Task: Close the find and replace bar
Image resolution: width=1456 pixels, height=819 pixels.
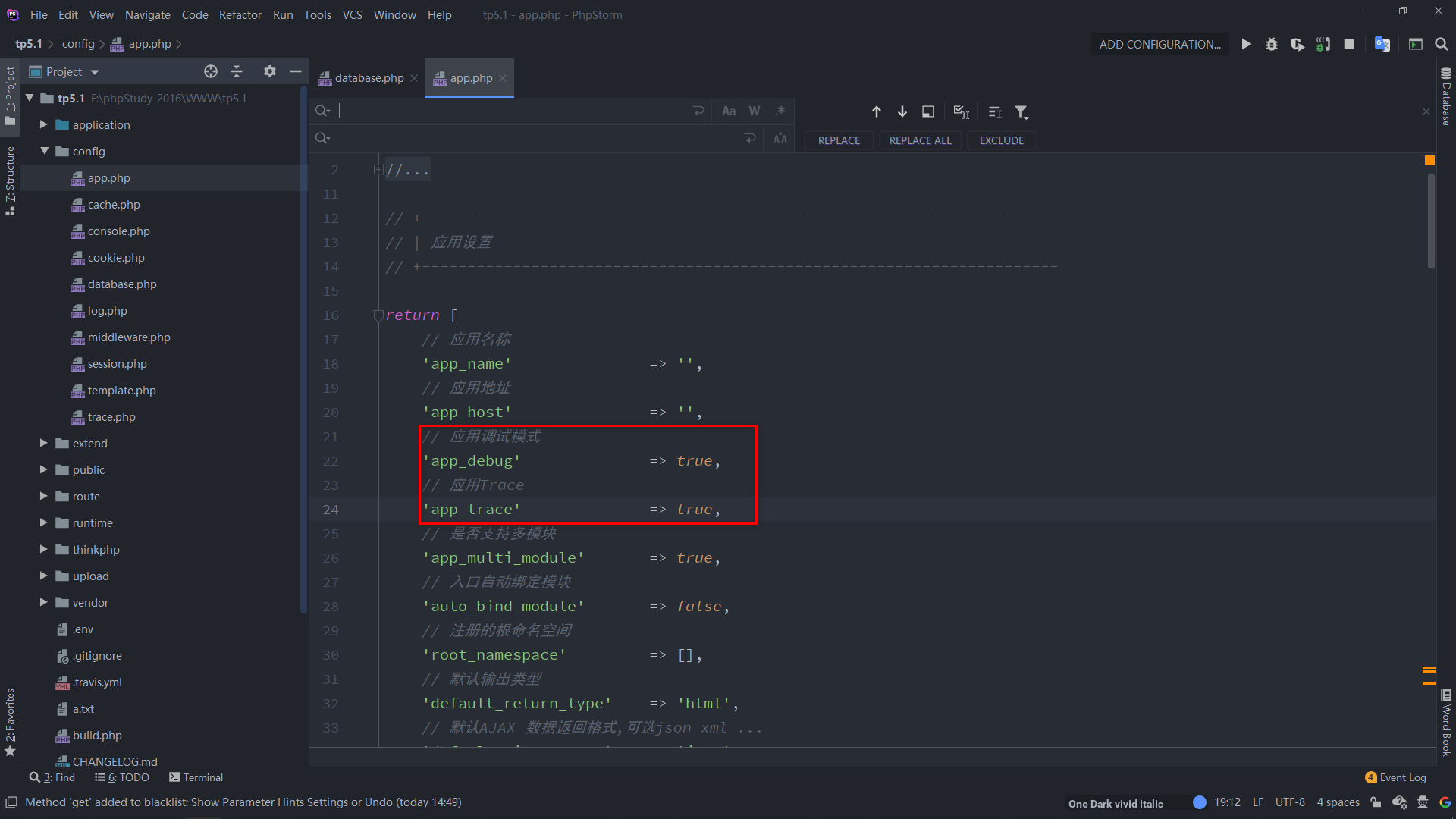Action: point(1426,111)
